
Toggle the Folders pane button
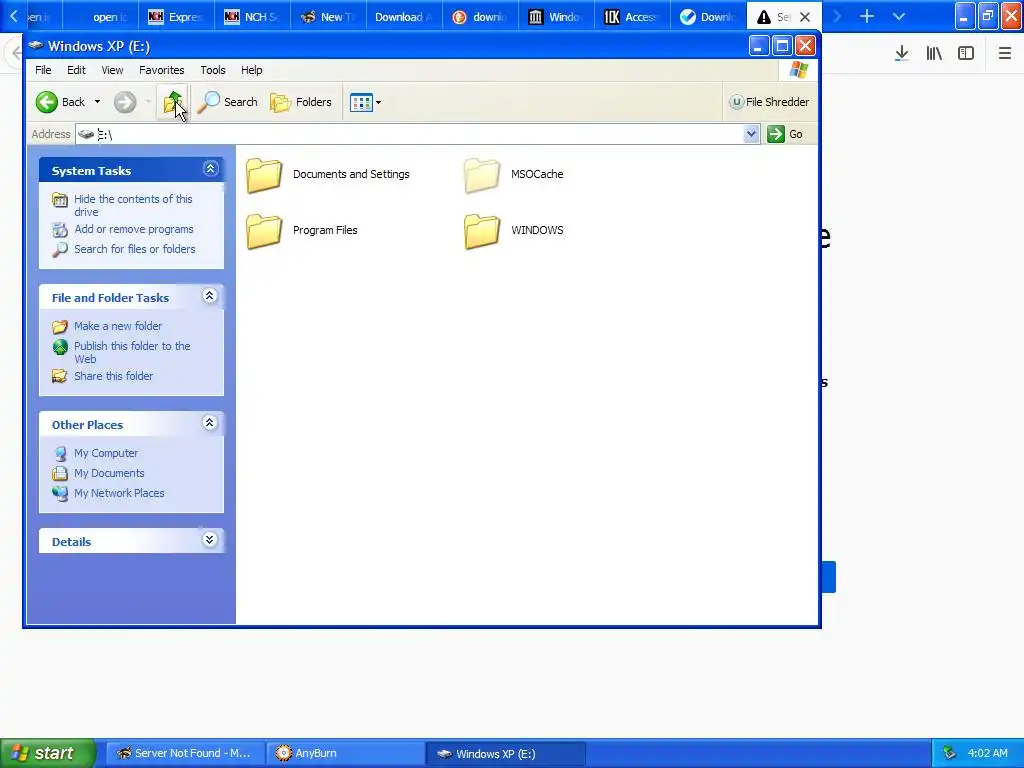coord(301,102)
